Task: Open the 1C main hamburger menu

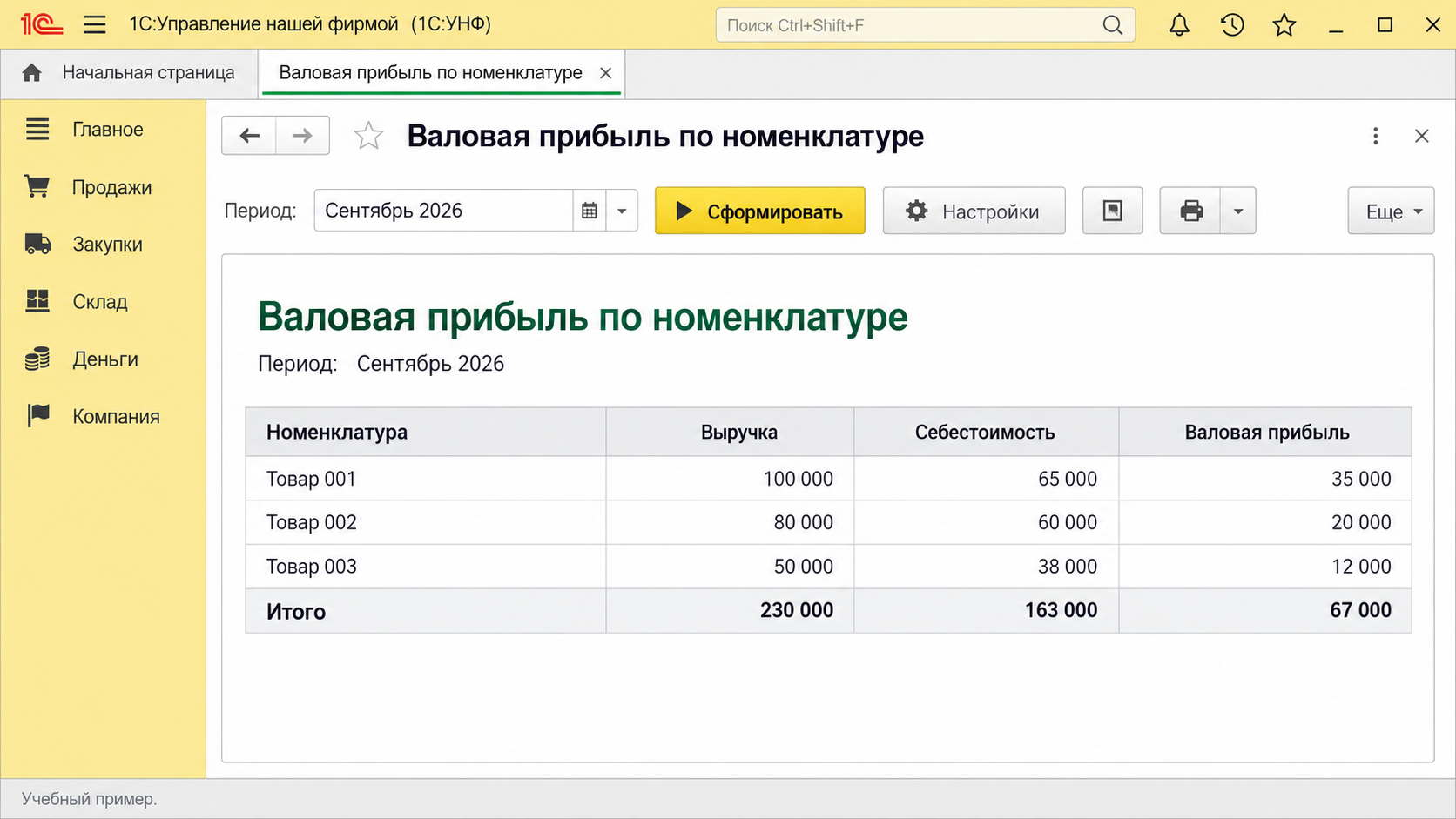Action: (95, 25)
